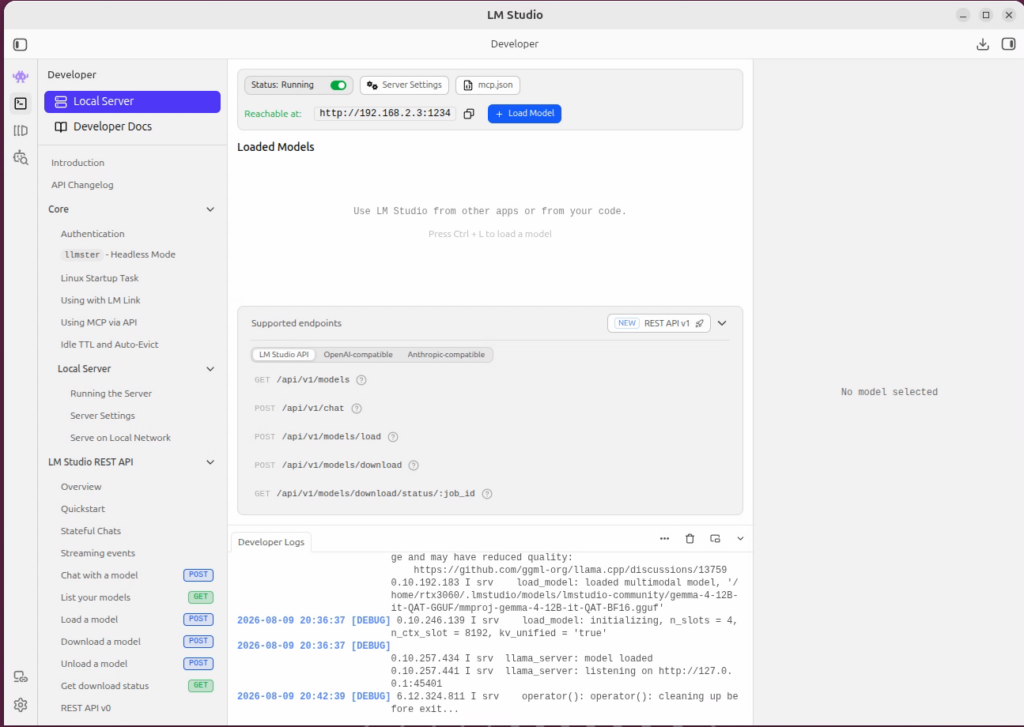Viewport: 1024px width, 727px height.
Task: Open help for download status job_id endpoint
Action: click(487, 494)
